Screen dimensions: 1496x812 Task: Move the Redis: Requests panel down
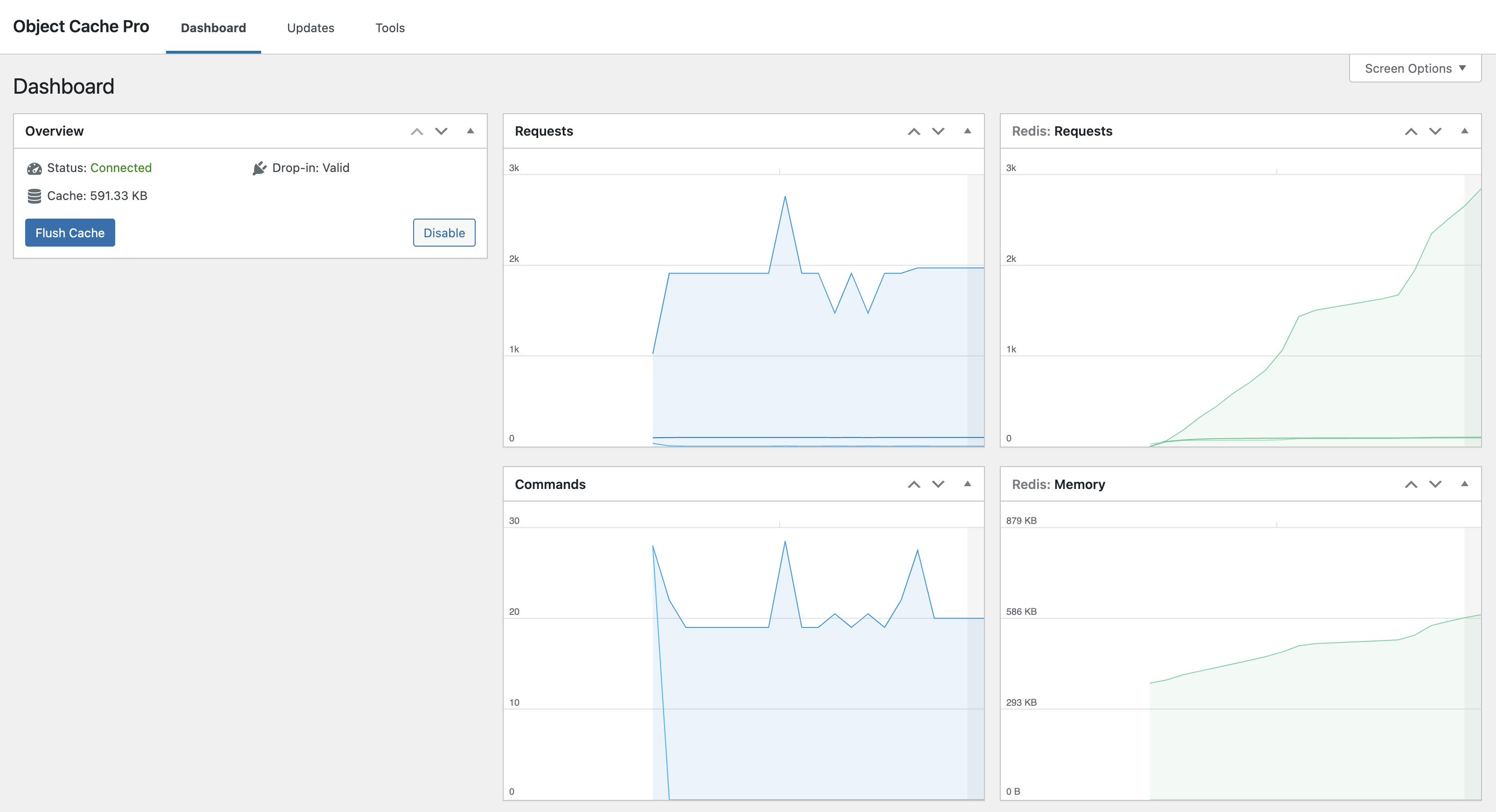click(1434, 131)
